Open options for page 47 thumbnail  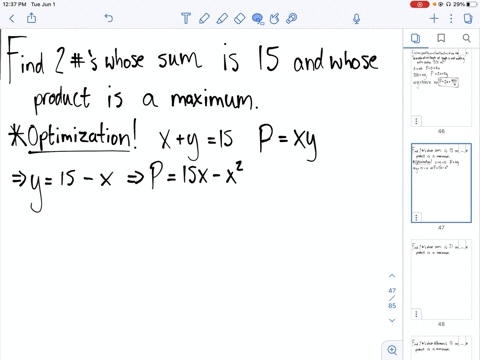416,217
